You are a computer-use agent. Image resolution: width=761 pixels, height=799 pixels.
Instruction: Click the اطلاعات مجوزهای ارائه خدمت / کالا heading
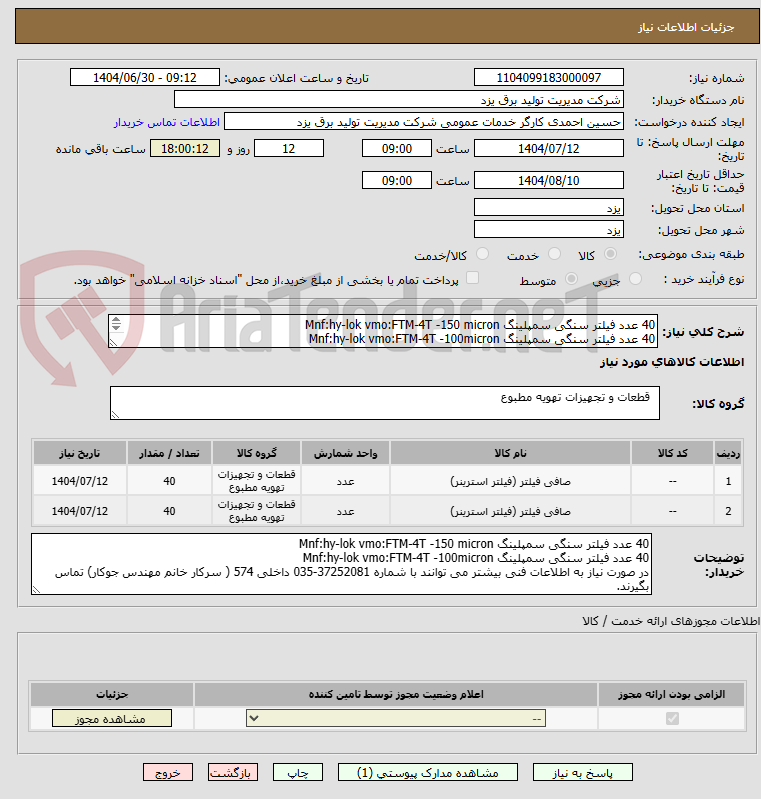pyautogui.click(x=671, y=621)
